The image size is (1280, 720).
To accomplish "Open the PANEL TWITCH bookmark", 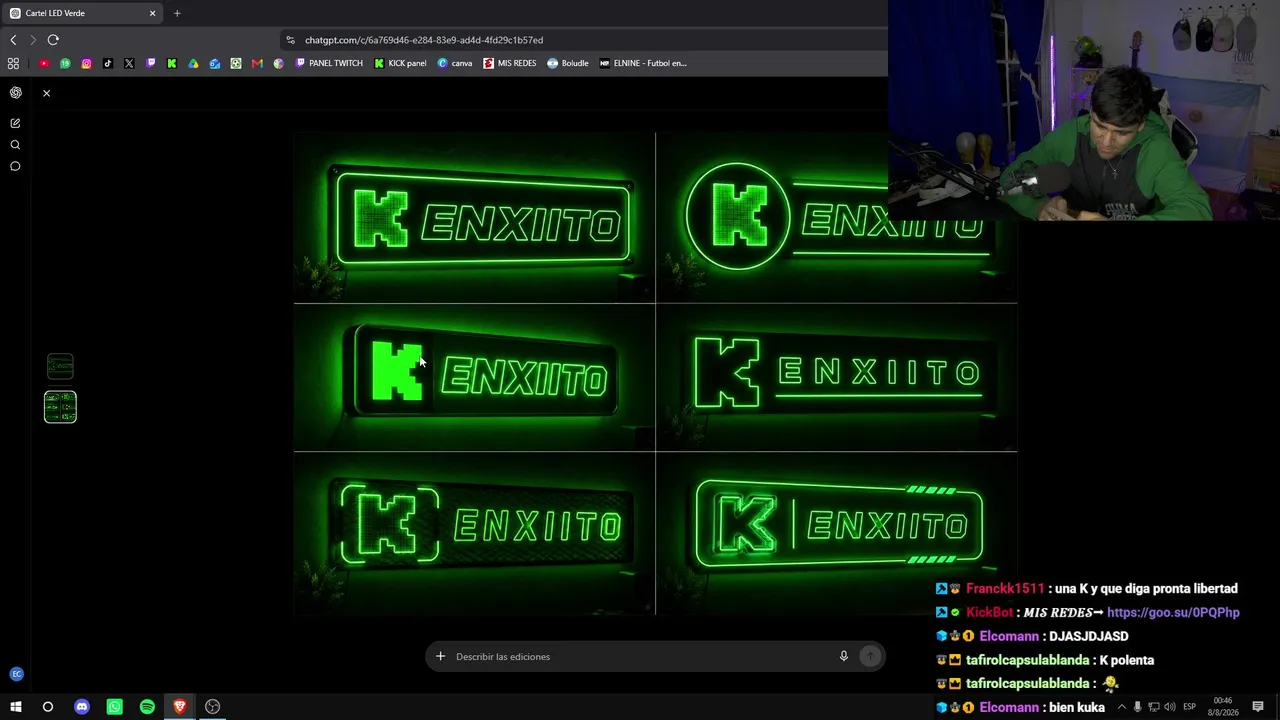I will click(x=329, y=63).
